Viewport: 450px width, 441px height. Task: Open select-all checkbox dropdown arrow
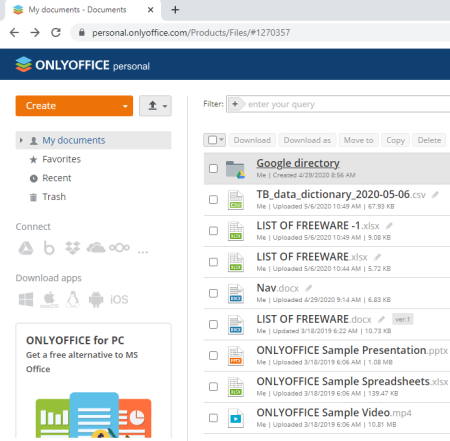(221, 140)
